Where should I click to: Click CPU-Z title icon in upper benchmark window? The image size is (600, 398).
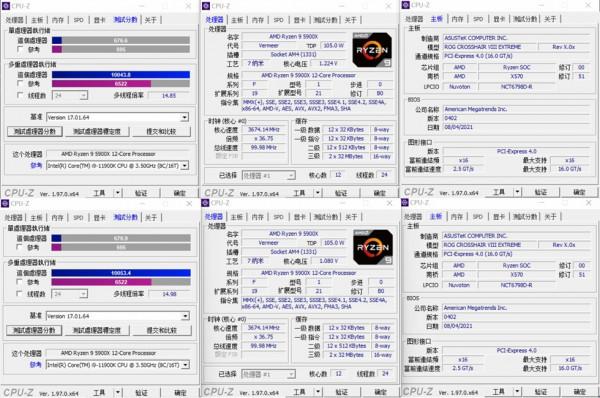coord(6,6)
